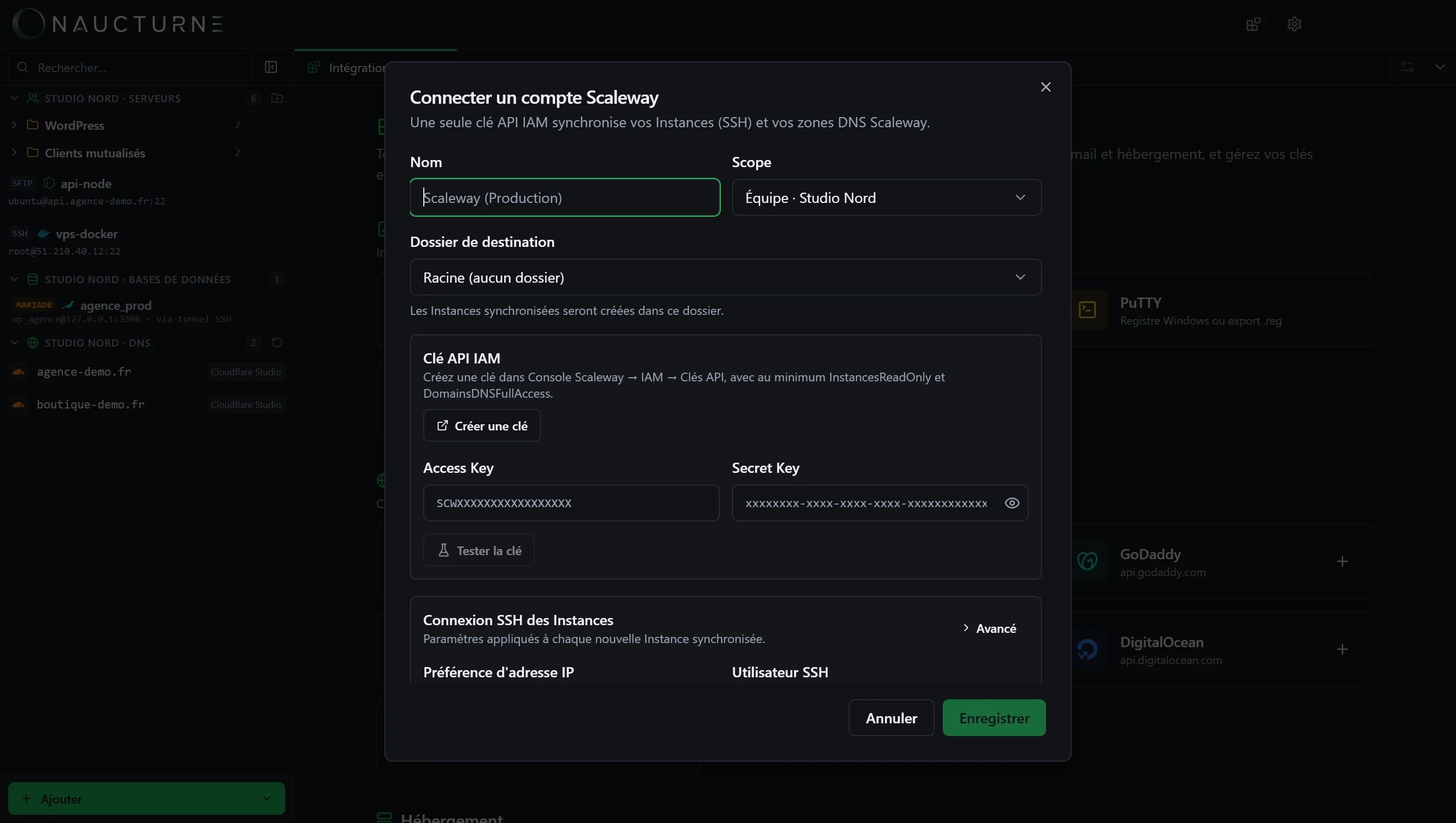The height and width of the screenshot is (823, 1456).
Task: Click the new folder icon in Serveurs
Action: pos(277,98)
